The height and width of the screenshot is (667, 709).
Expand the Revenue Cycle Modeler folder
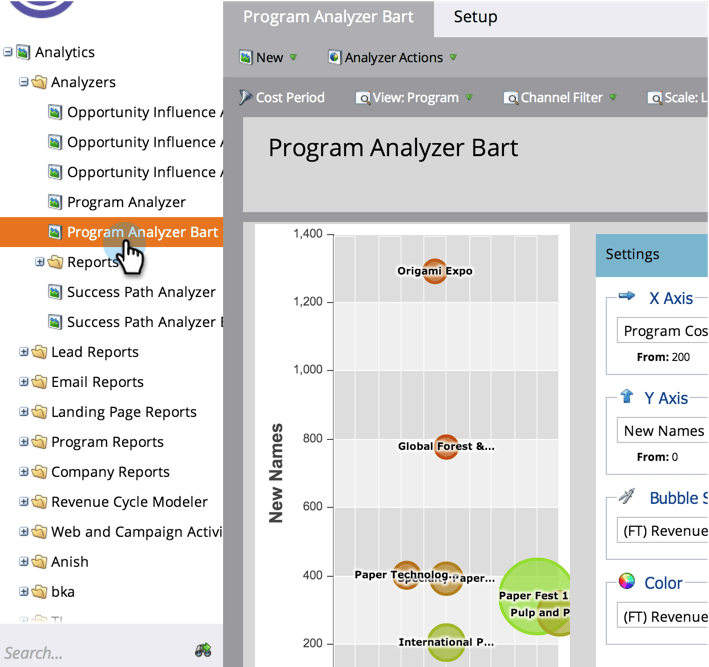[x=24, y=501]
